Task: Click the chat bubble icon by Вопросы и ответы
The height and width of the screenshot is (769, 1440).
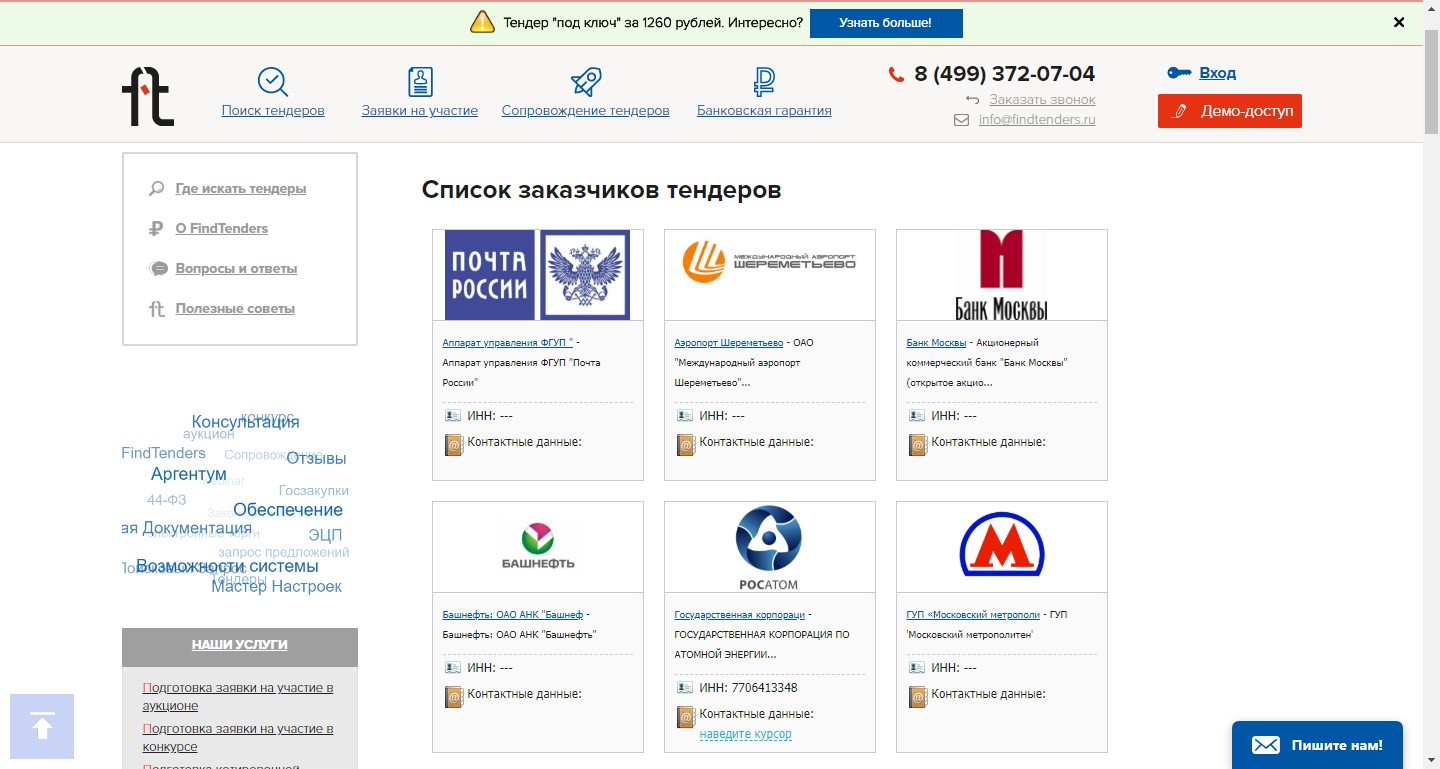Action: [158, 269]
